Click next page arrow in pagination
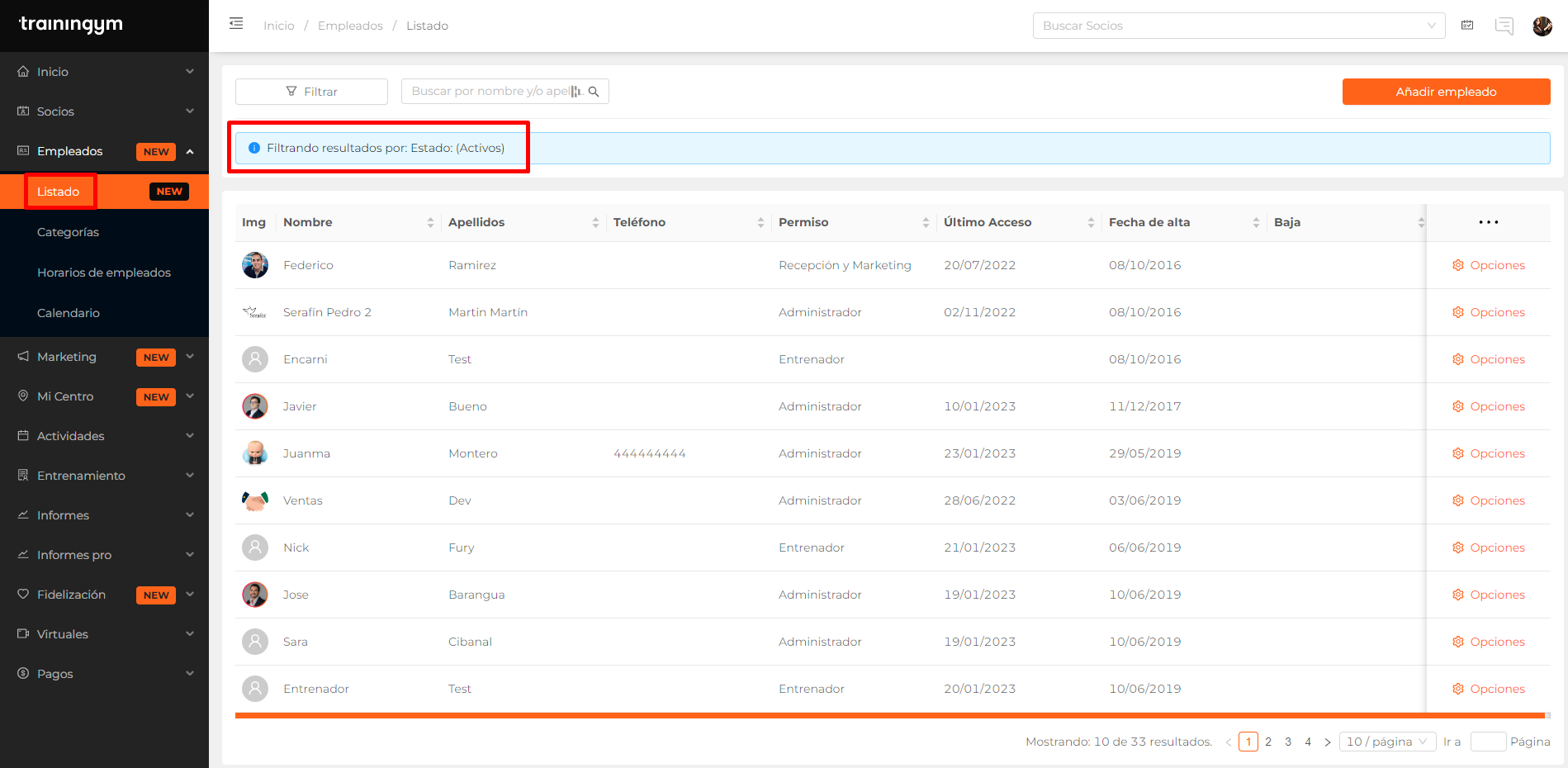 (1328, 742)
